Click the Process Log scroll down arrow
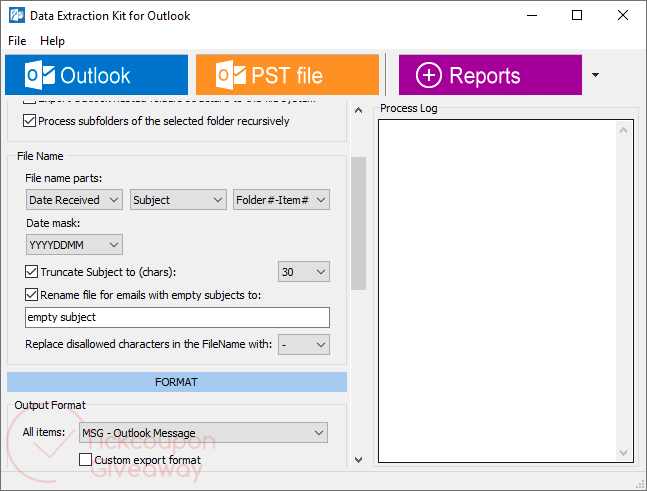 coord(623,453)
